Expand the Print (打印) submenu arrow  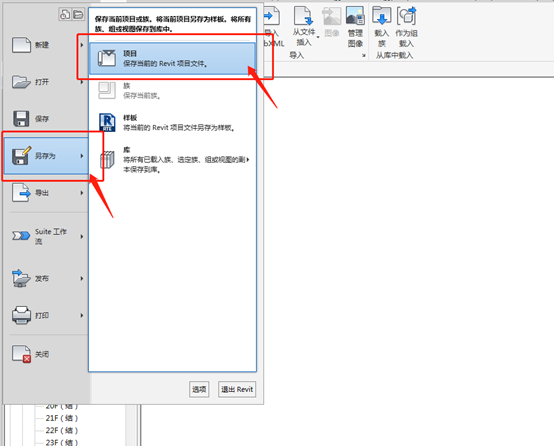point(82,315)
